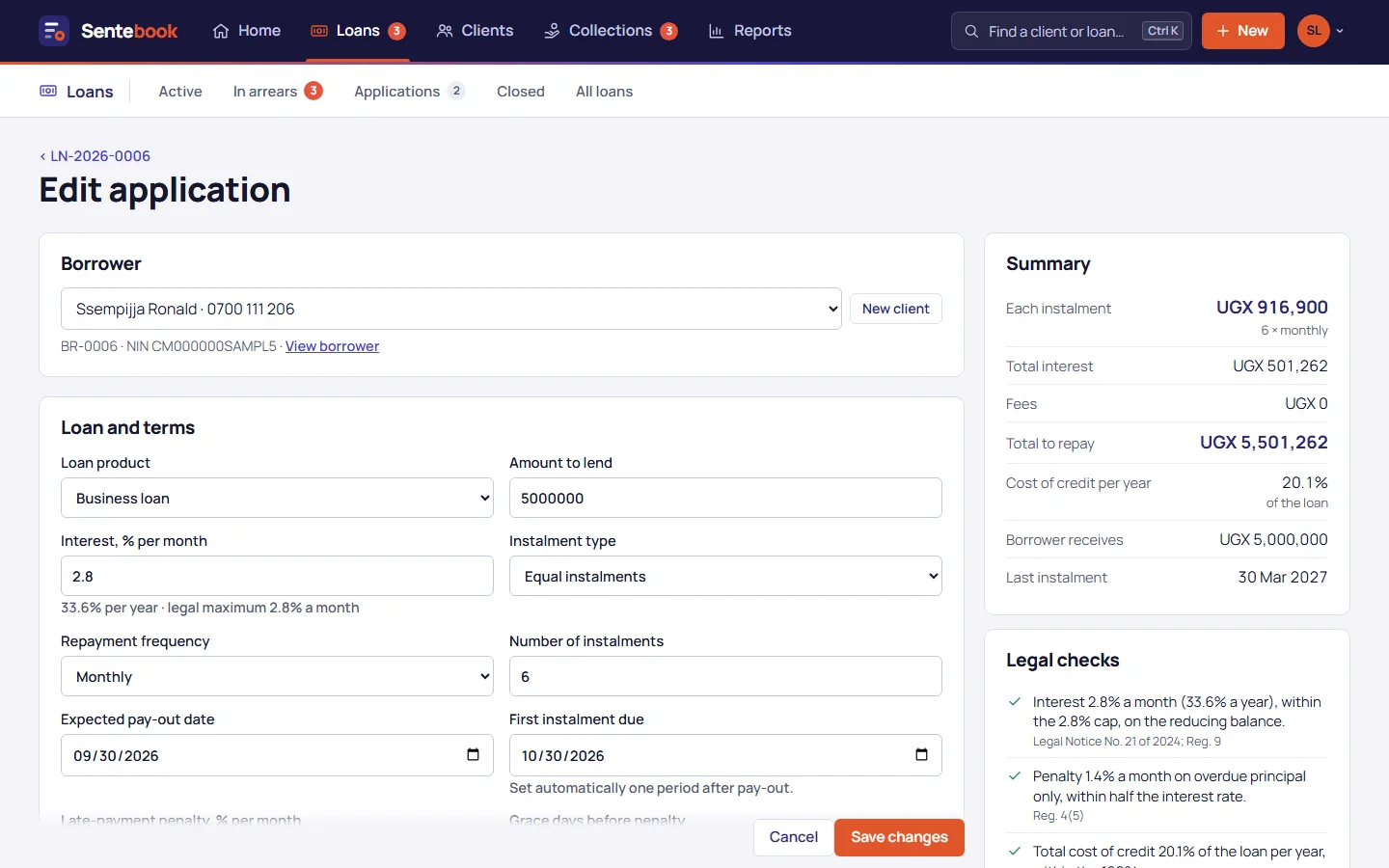Switch to the In arrears tab
Screen dimensions: 1389x868
(278, 92)
